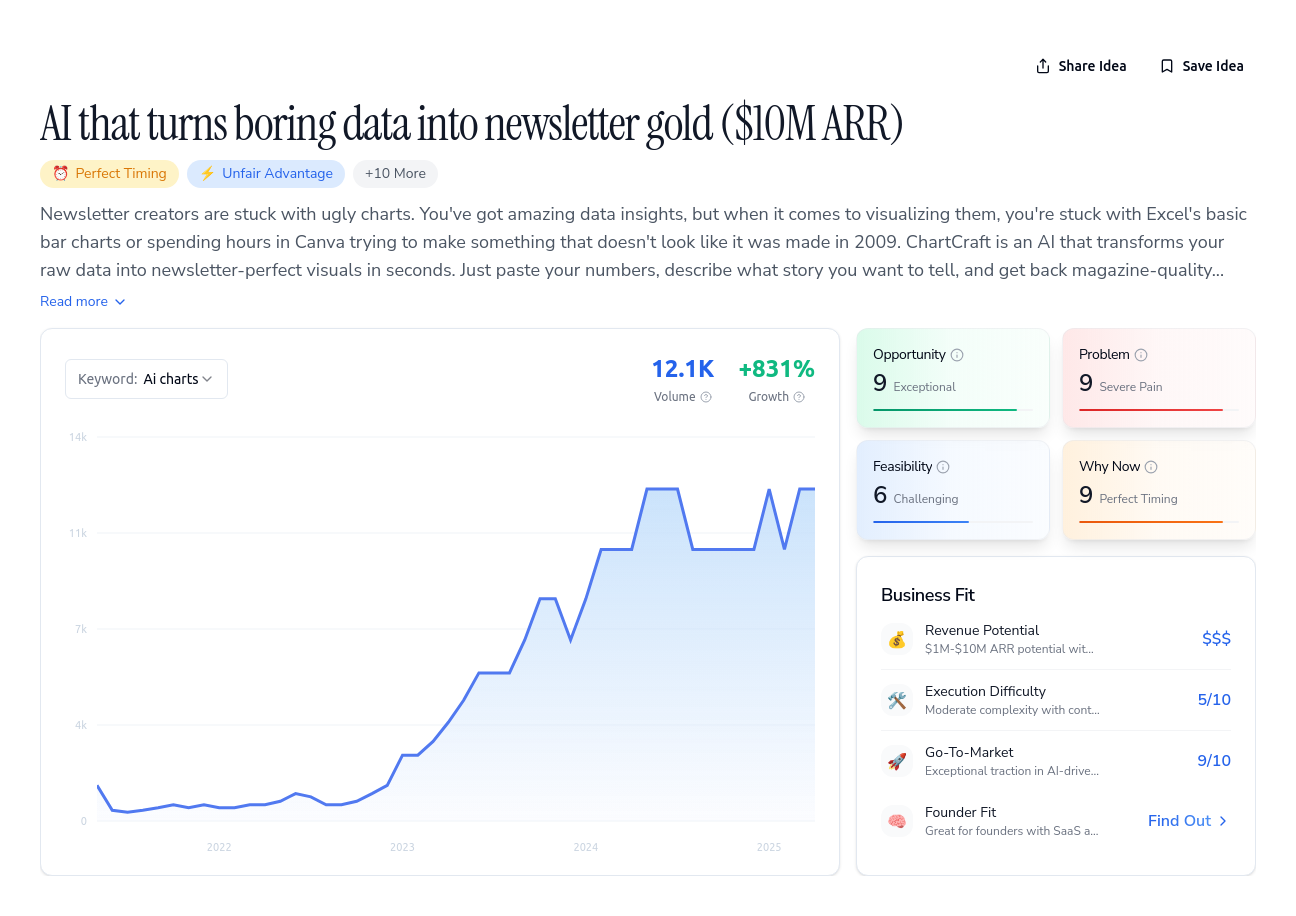Click the '$1M-$10M ARR potential' description text
1296x916 pixels.
coord(1009,649)
